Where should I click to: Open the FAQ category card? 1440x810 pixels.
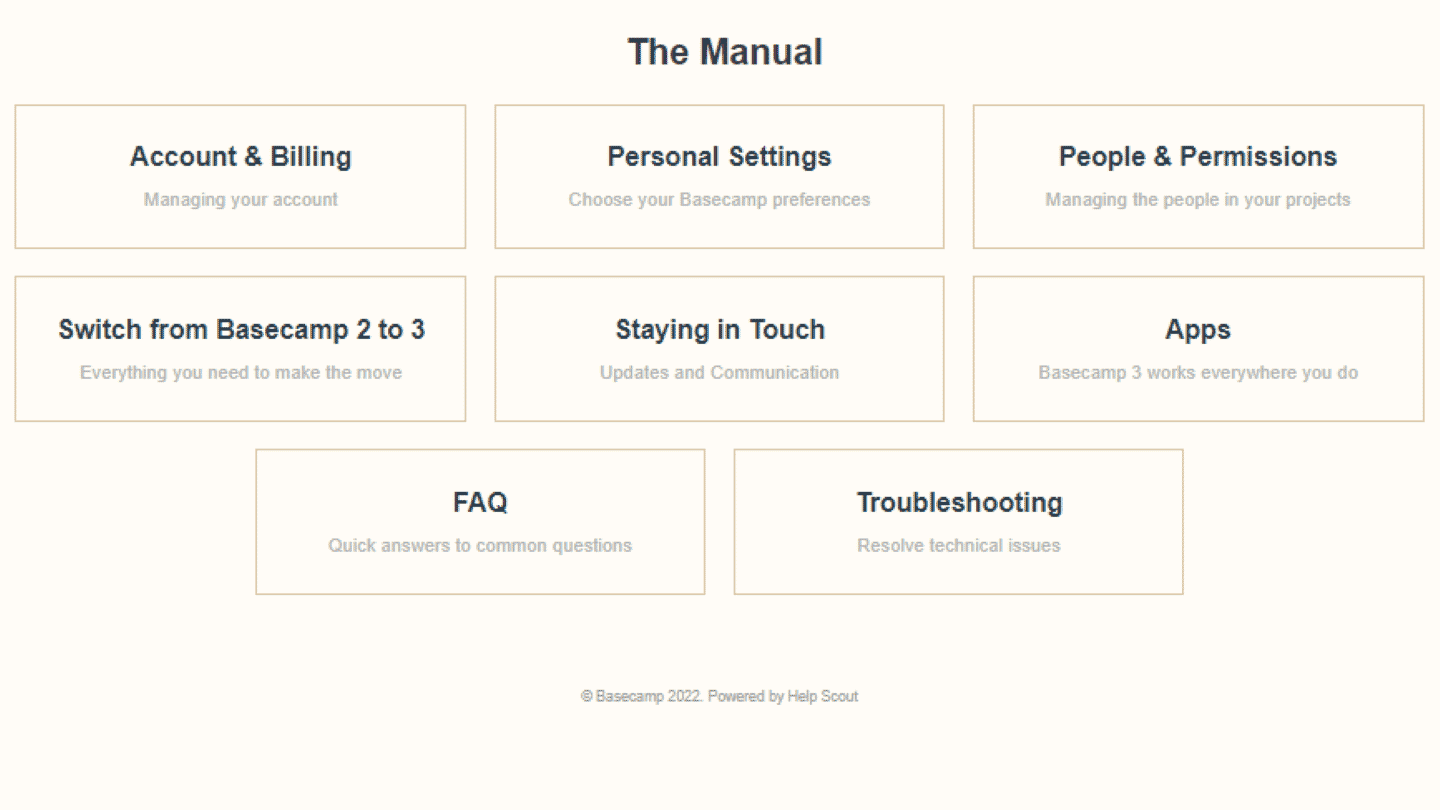480,521
